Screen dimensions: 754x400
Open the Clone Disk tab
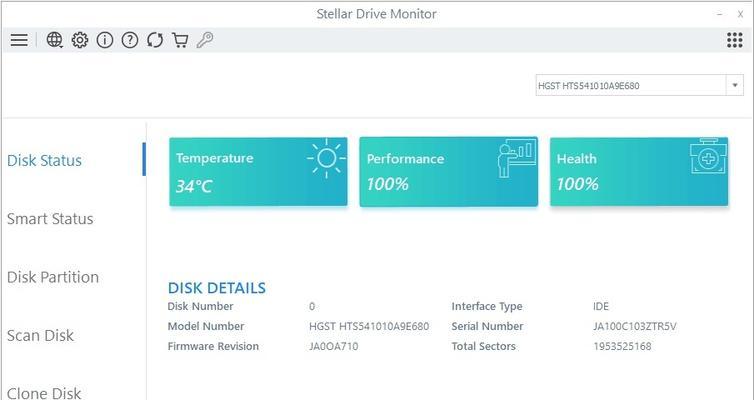44,393
